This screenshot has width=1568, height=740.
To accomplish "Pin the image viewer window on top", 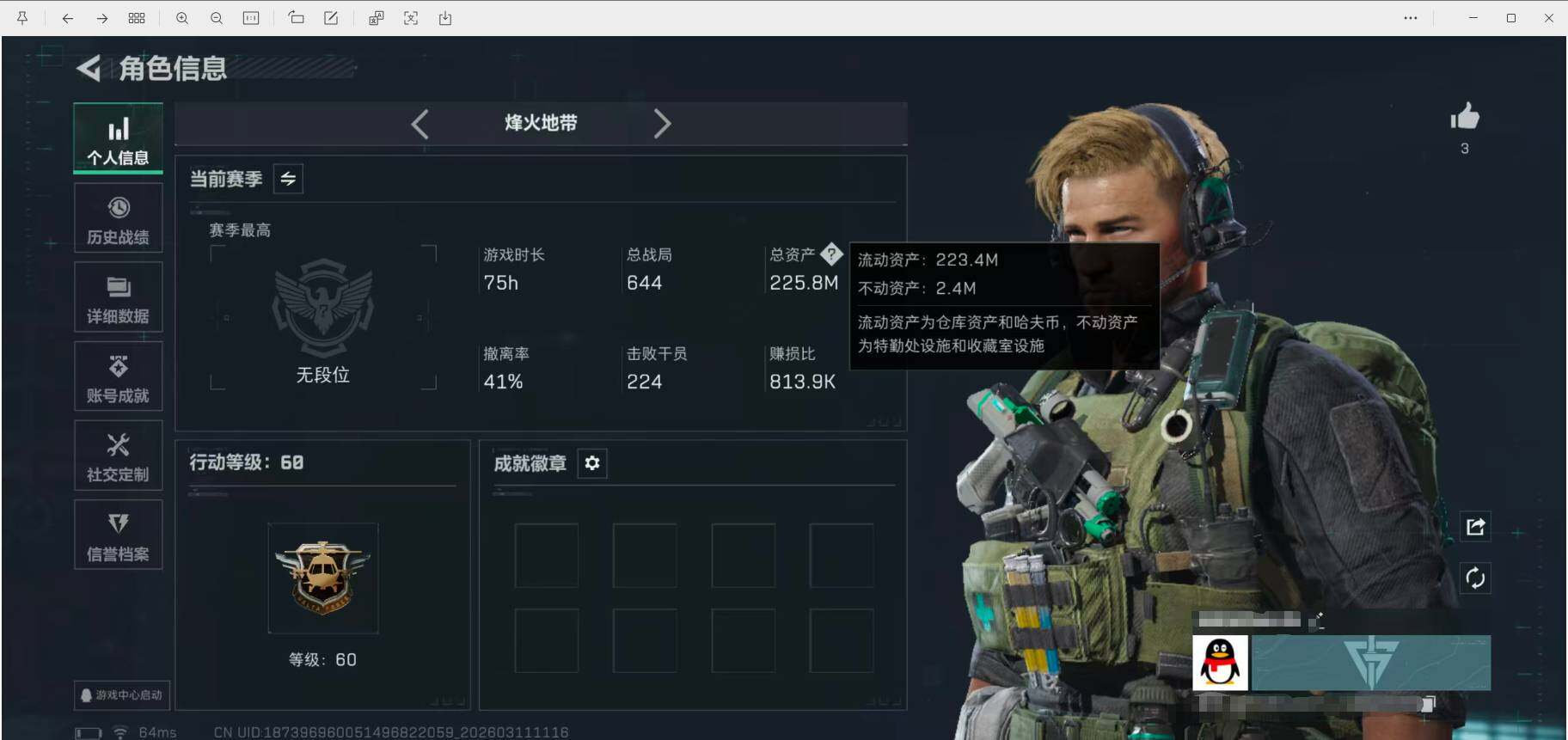I will (22, 18).
